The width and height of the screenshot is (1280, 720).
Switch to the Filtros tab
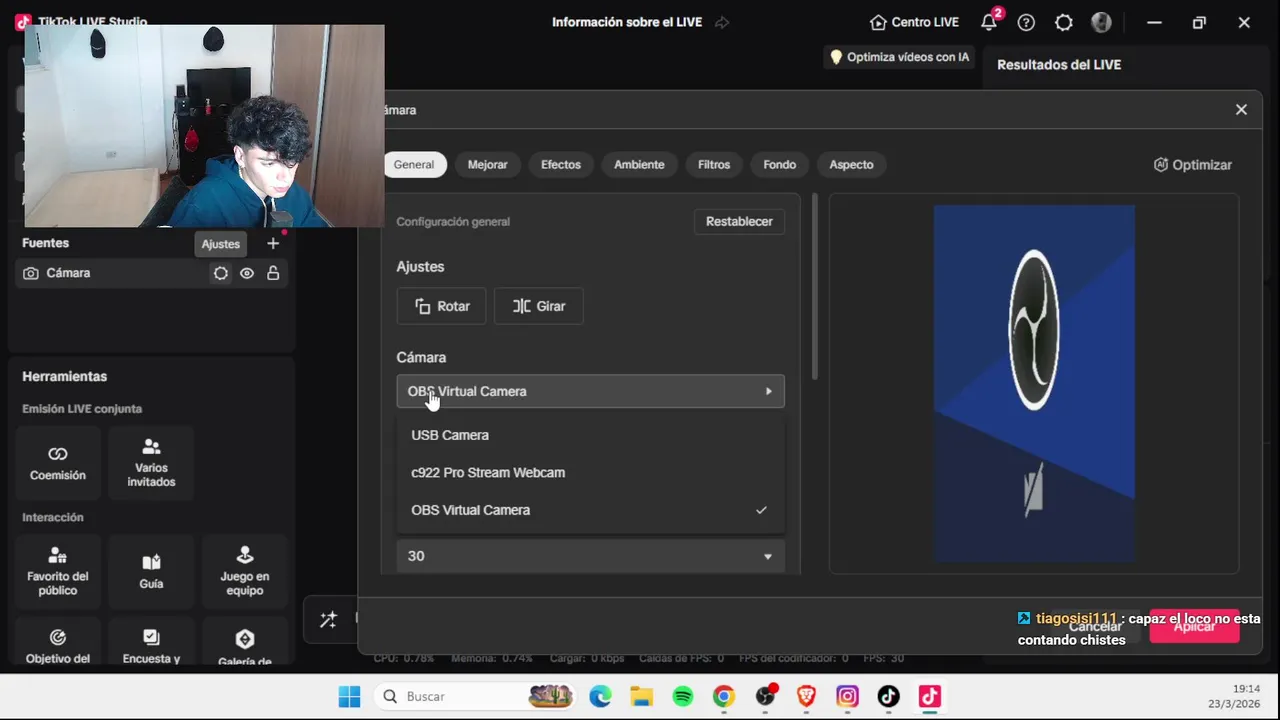click(714, 165)
